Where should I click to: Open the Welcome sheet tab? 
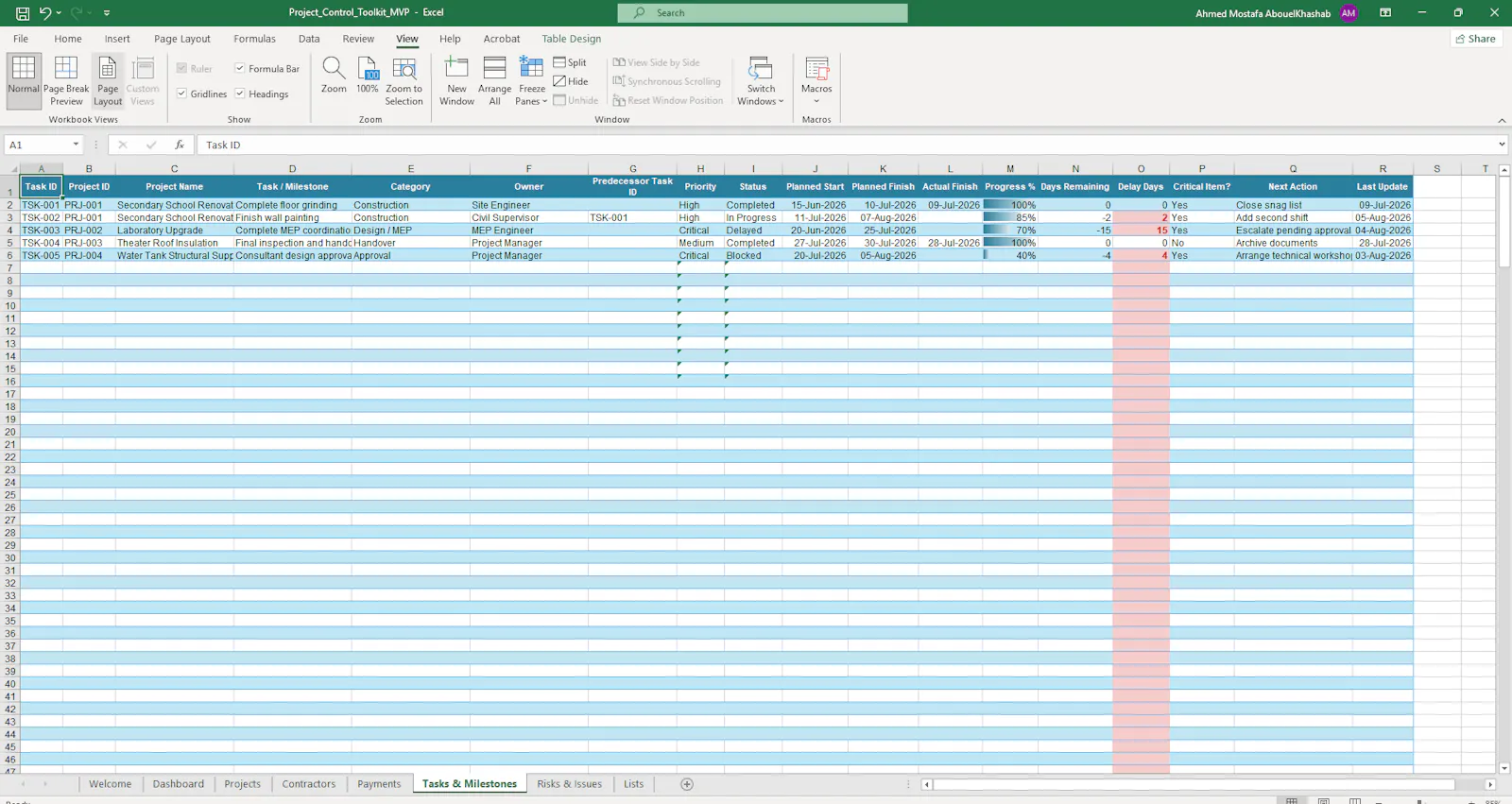pos(111,784)
